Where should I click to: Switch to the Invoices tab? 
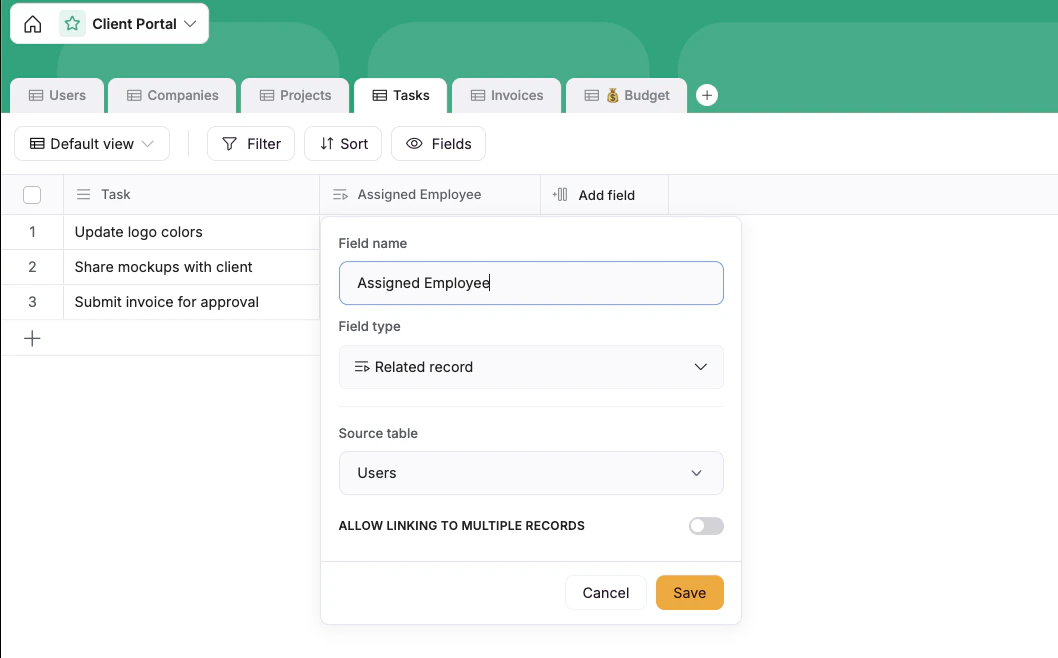click(x=507, y=95)
